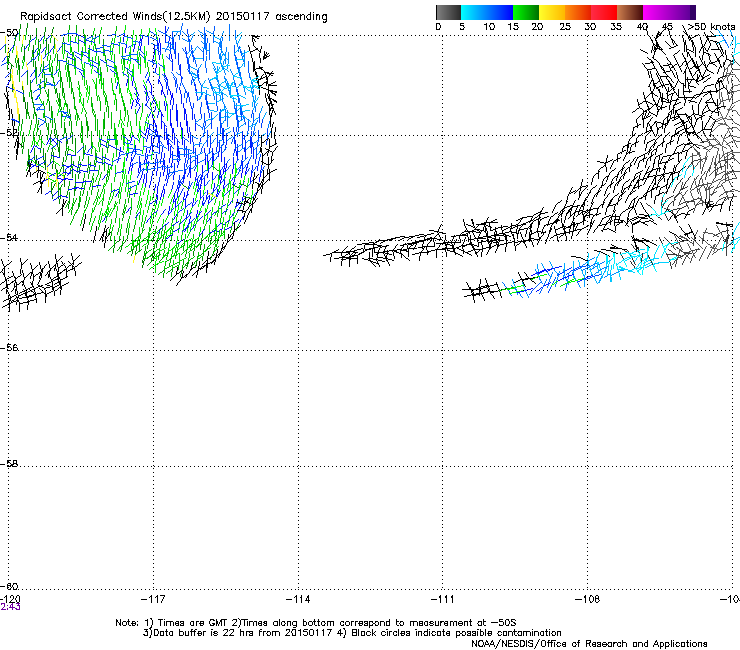Click the -117 longitude axis label

tap(153, 599)
